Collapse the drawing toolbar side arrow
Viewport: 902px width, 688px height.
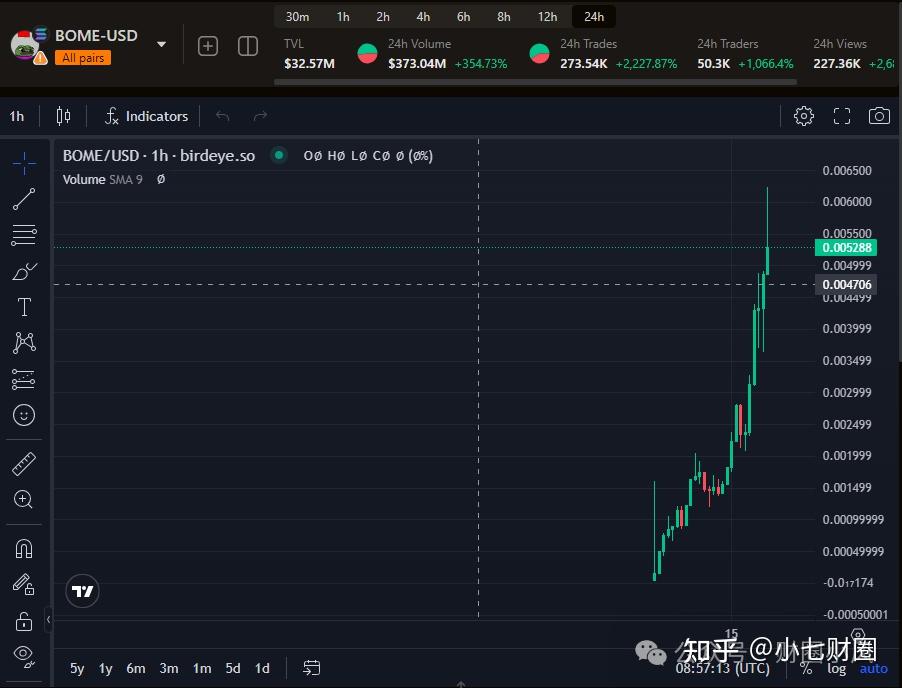click(x=48, y=620)
